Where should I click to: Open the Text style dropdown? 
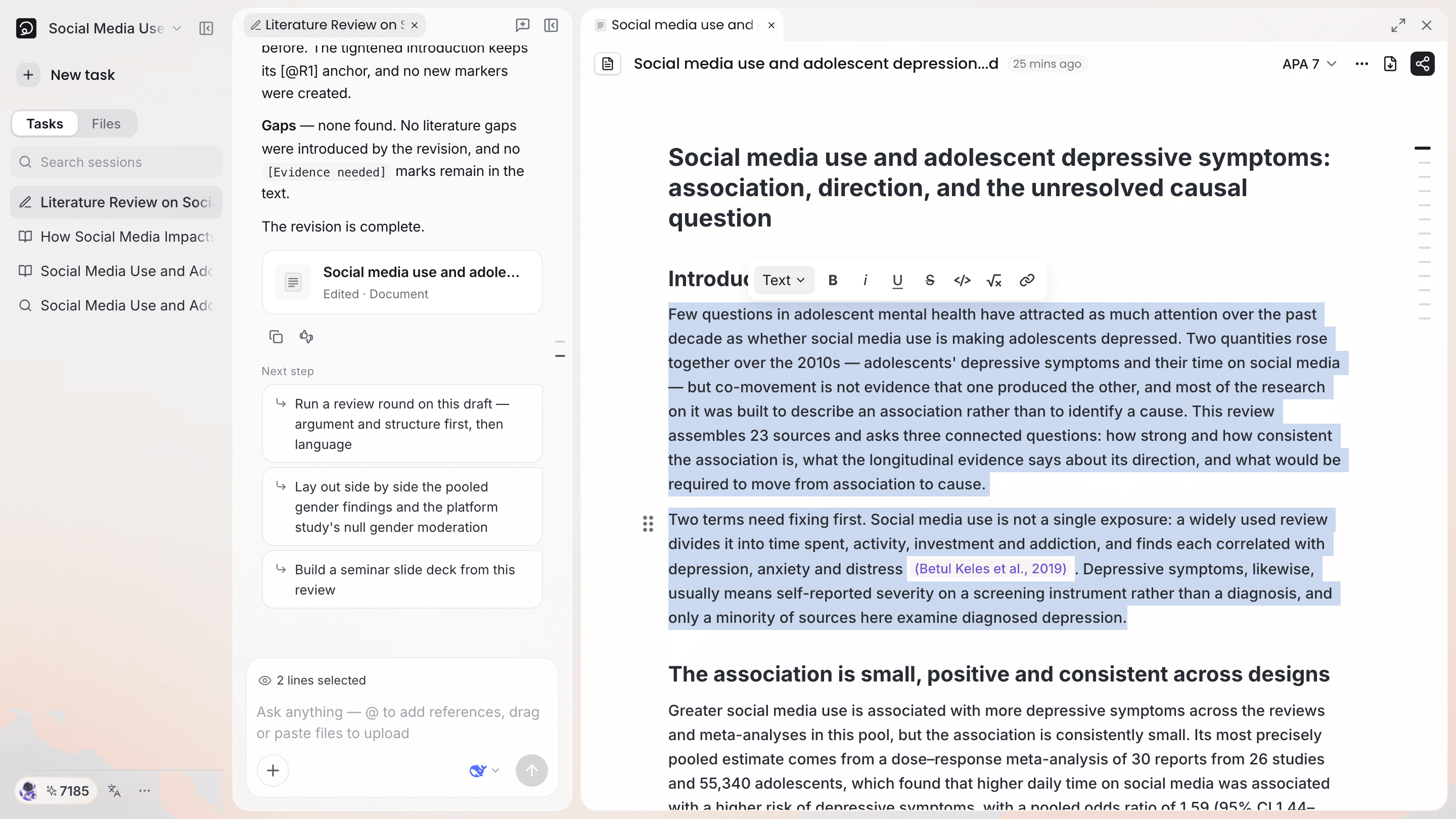coord(784,280)
